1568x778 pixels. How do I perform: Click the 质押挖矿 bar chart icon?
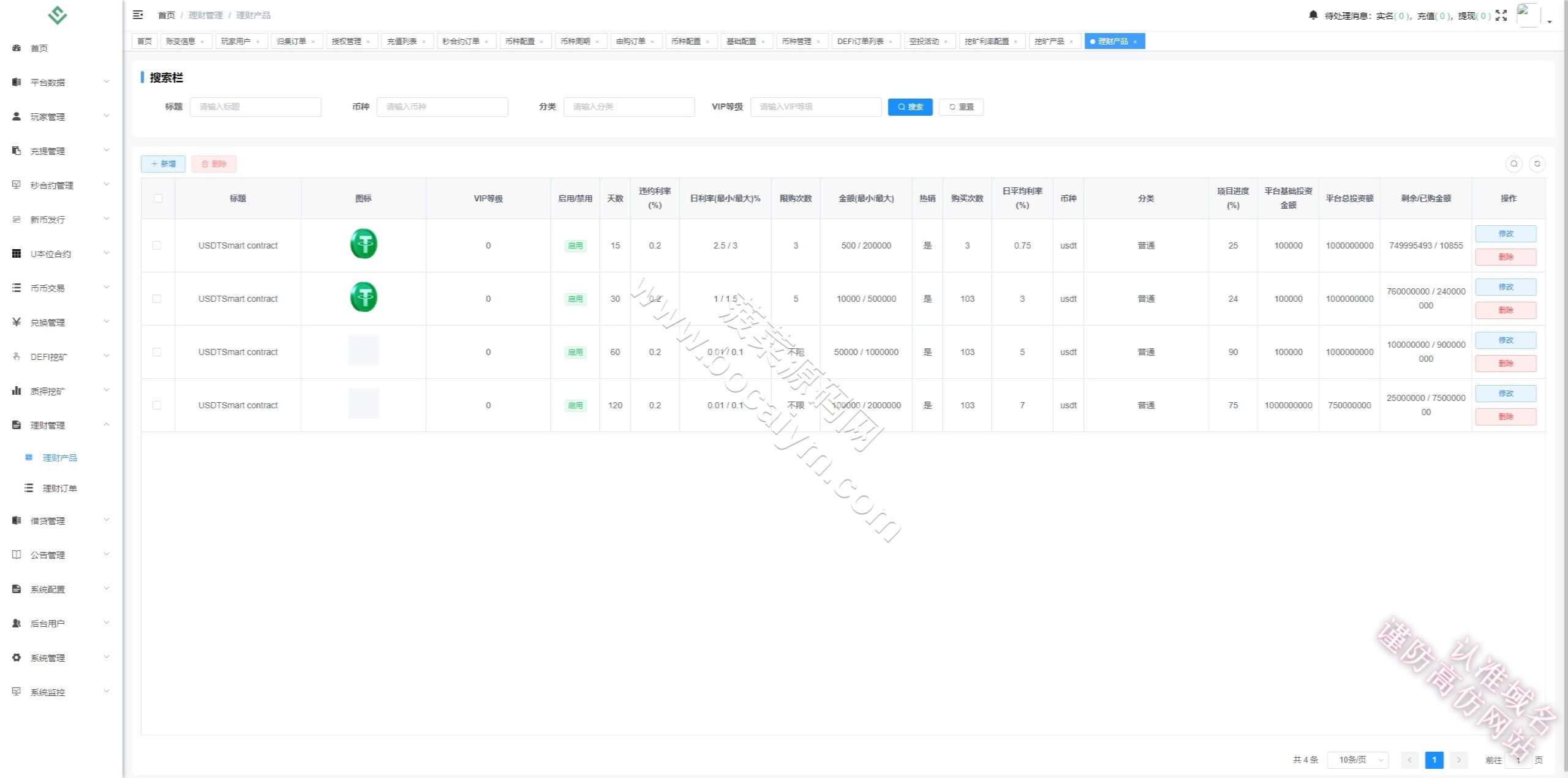17,391
